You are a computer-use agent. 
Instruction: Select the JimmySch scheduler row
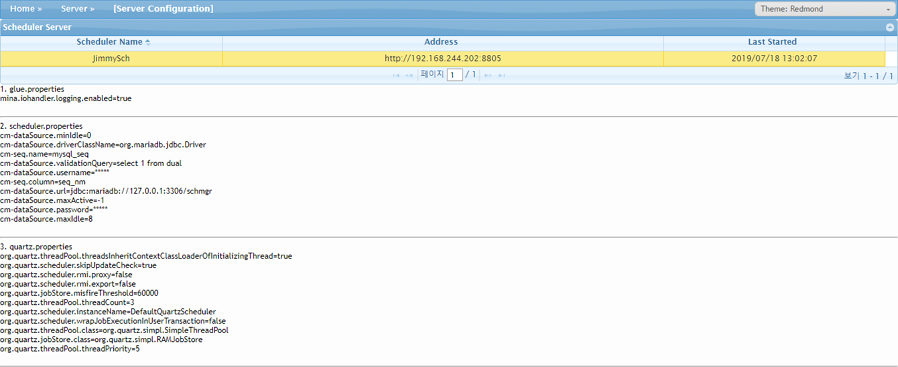443,58
